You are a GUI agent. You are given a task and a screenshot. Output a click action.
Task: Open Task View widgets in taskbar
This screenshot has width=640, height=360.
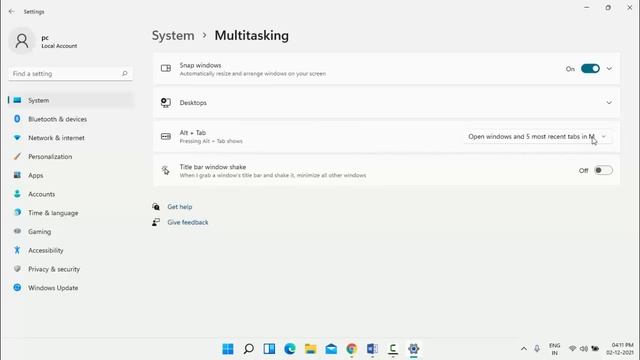[x=269, y=349]
